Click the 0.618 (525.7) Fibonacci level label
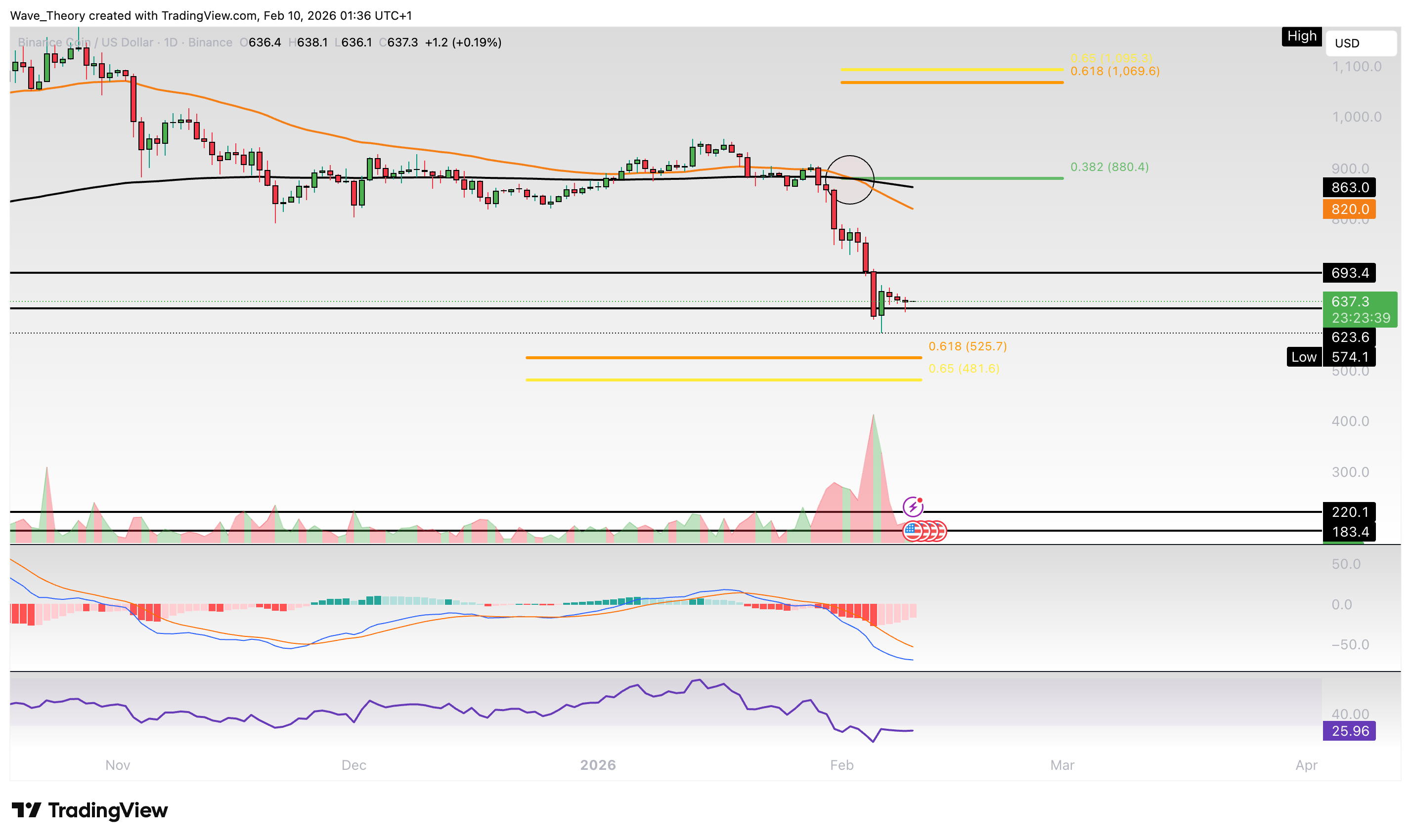Viewport: 1411px width, 840px height. click(967, 346)
